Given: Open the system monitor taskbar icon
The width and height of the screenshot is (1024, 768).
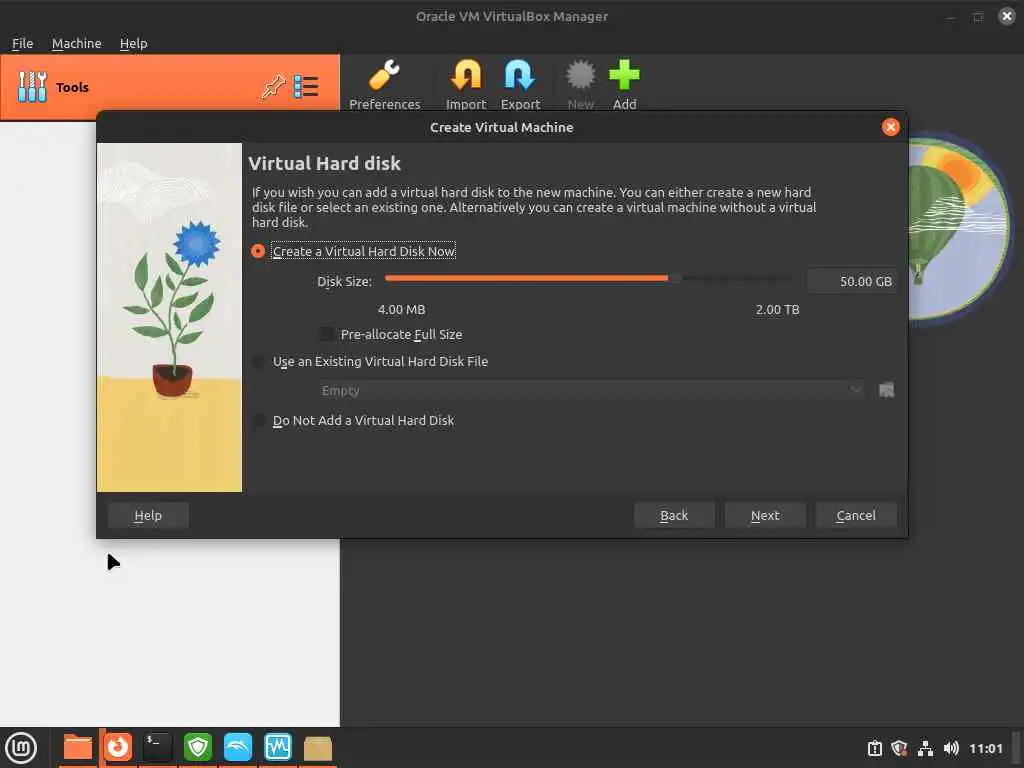Looking at the screenshot, I should click(x=278, y=747).
